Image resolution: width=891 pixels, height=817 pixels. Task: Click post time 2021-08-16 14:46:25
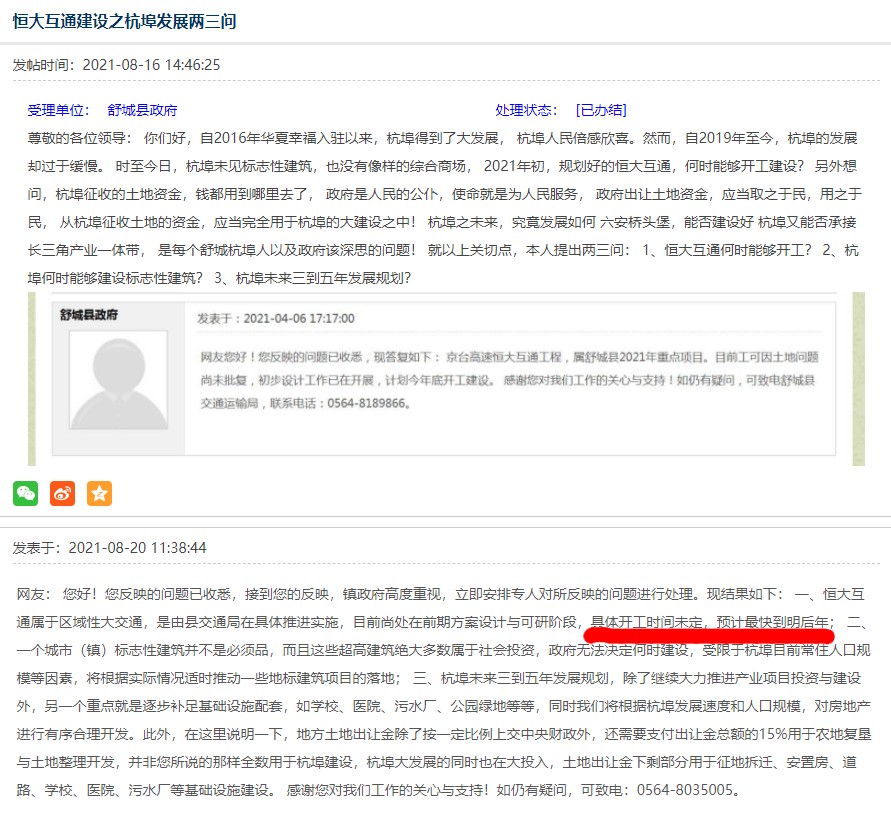point(151,65)
